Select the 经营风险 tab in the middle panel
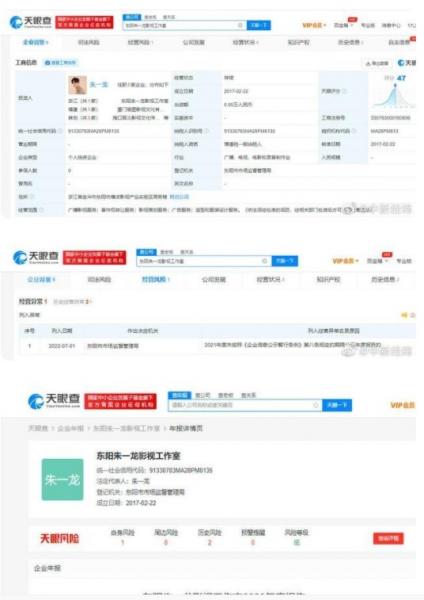Viewport: 424px width, 600px height. click(155, 279)
